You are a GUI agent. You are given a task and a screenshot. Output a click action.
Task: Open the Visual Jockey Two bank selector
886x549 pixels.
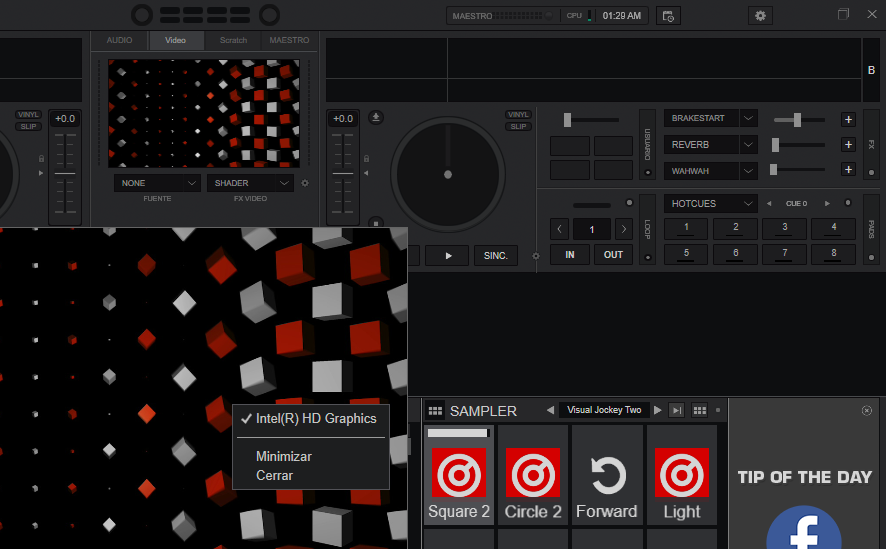[604, 410]
